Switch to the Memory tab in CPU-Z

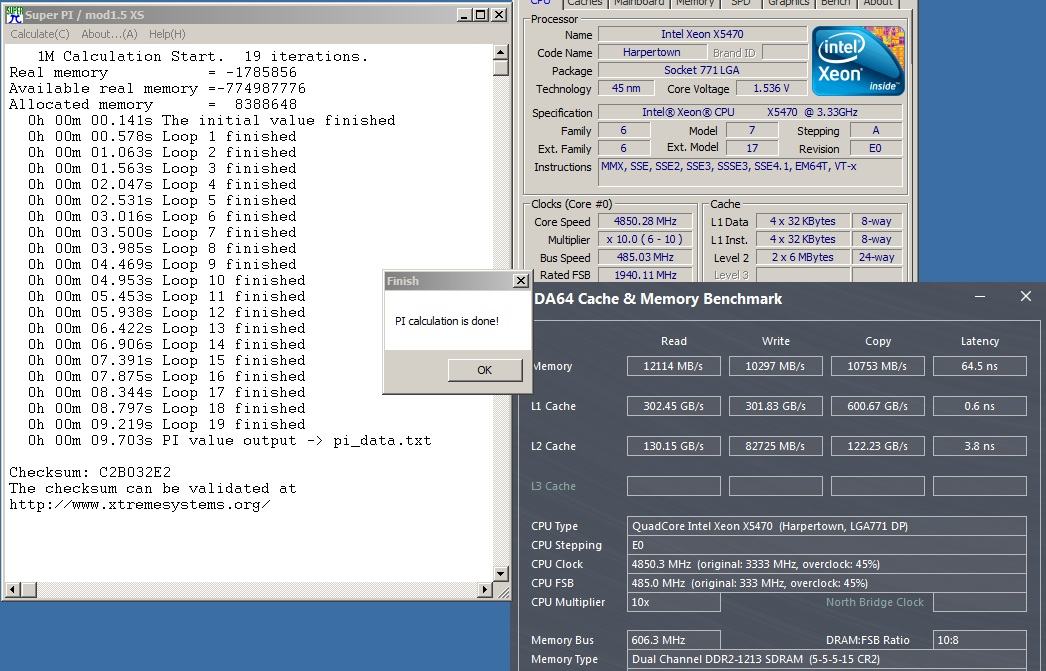(694, 3)
